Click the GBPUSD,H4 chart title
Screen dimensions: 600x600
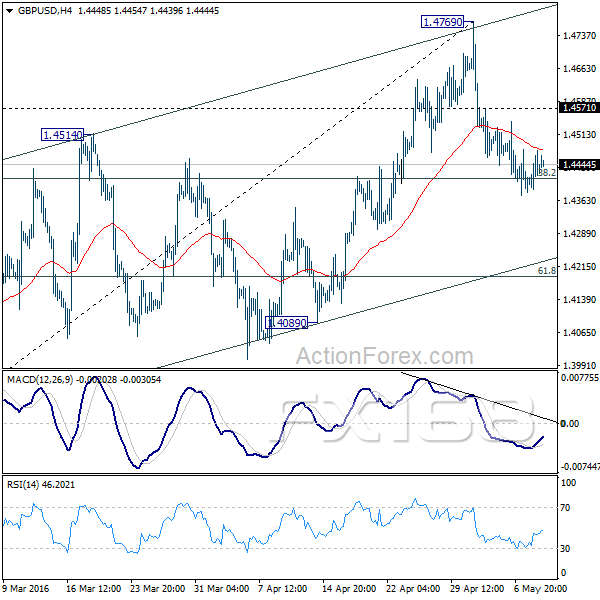(32, 8)
